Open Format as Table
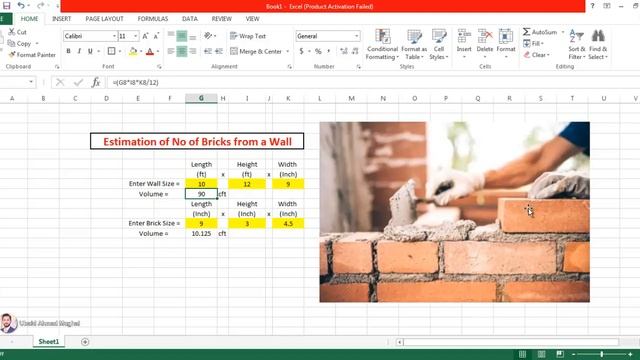This screenshot has height=360, width=640. click(x=414, y=44)
